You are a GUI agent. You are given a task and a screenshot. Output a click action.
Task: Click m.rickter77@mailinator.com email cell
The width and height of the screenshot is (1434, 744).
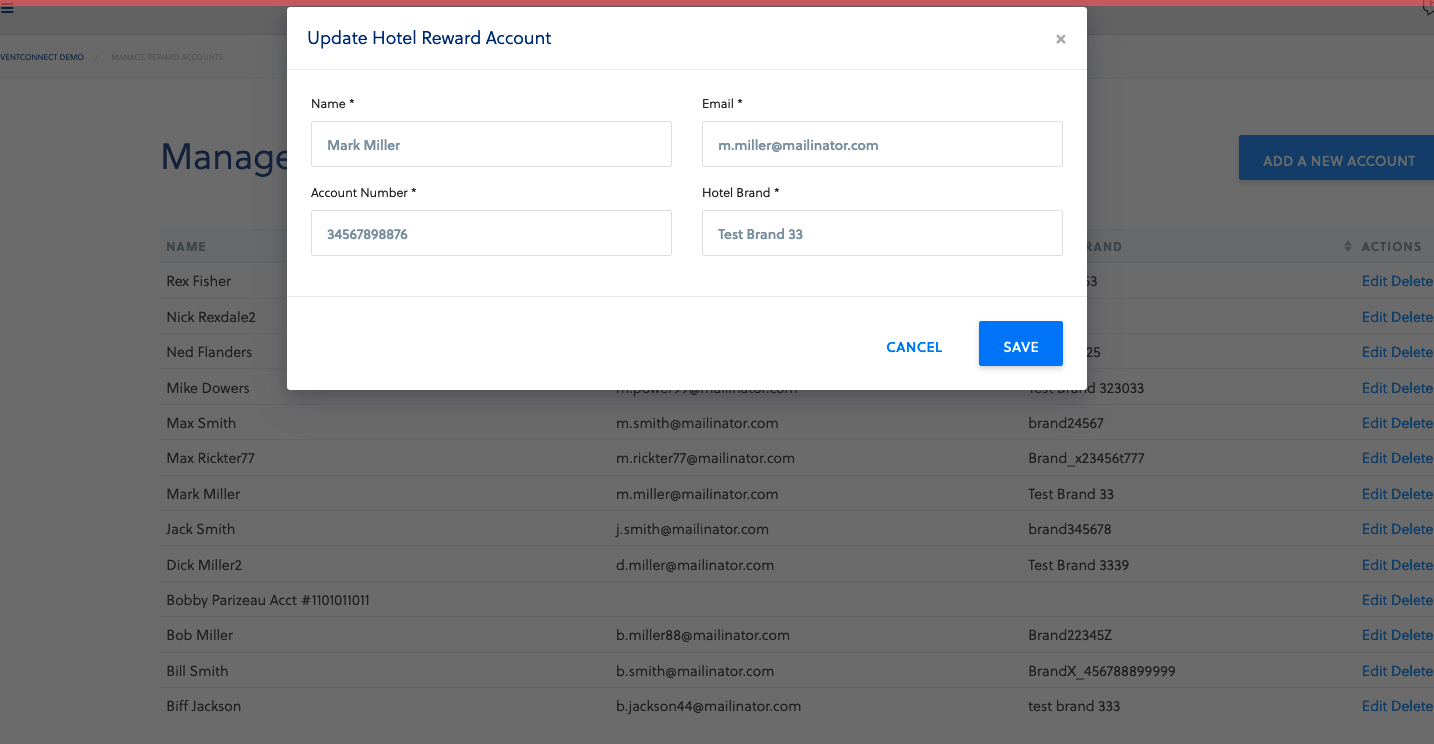(705, 458)
